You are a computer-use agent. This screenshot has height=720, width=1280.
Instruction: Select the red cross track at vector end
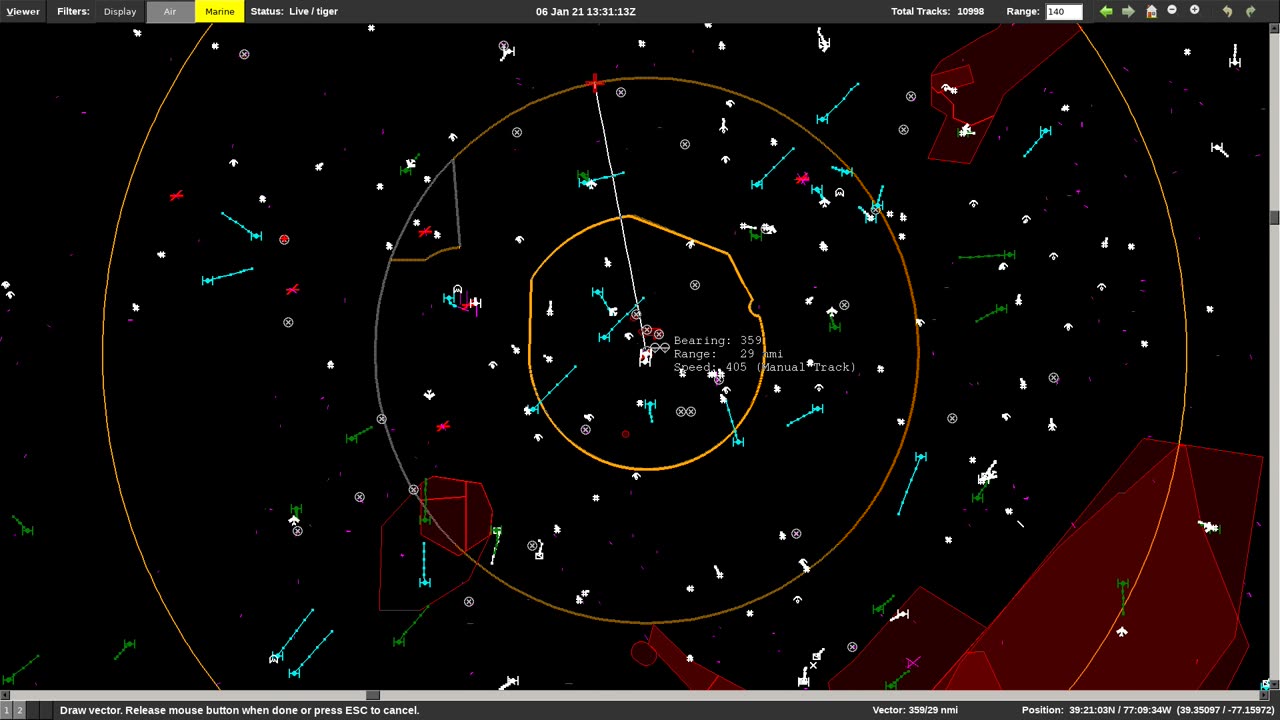595,82
